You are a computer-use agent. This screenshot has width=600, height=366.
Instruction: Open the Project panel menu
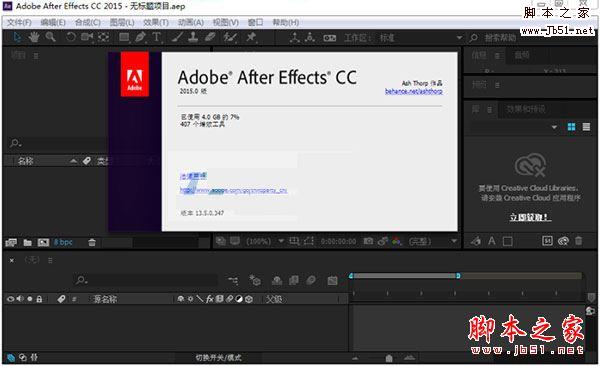[36, 56]
